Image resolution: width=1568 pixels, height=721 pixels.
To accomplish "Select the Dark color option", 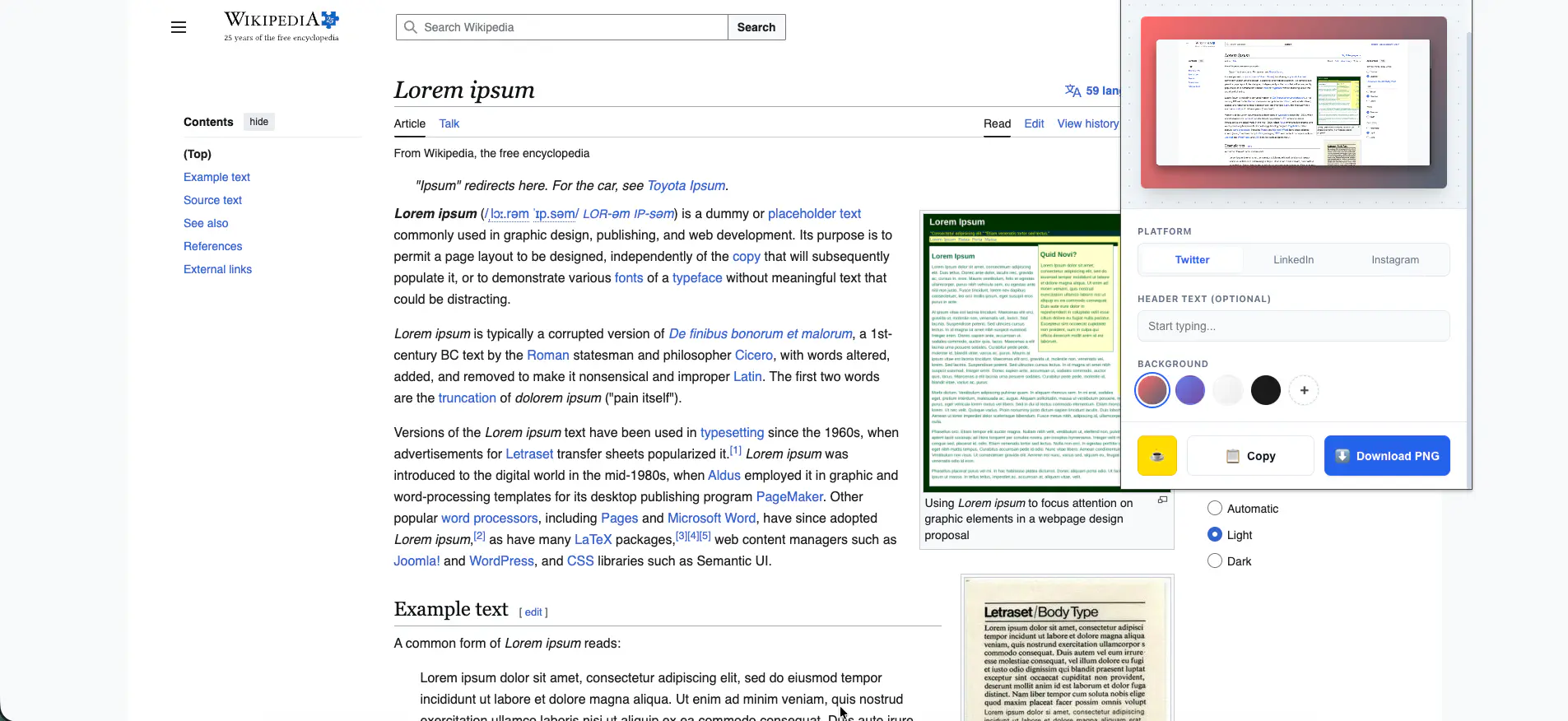I will point(1215,561).
